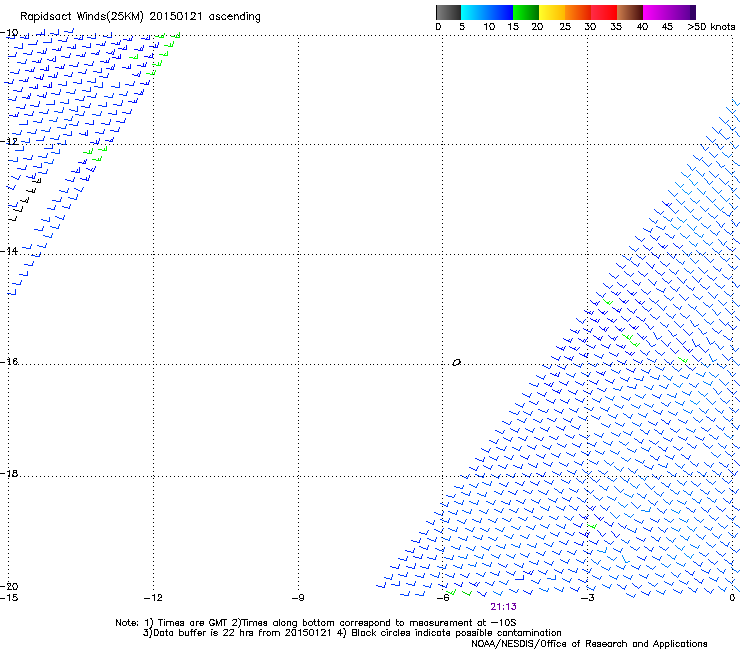Click the purple '21:13' time label
Viewport: 740px width, 650px height.
(503, 607)
